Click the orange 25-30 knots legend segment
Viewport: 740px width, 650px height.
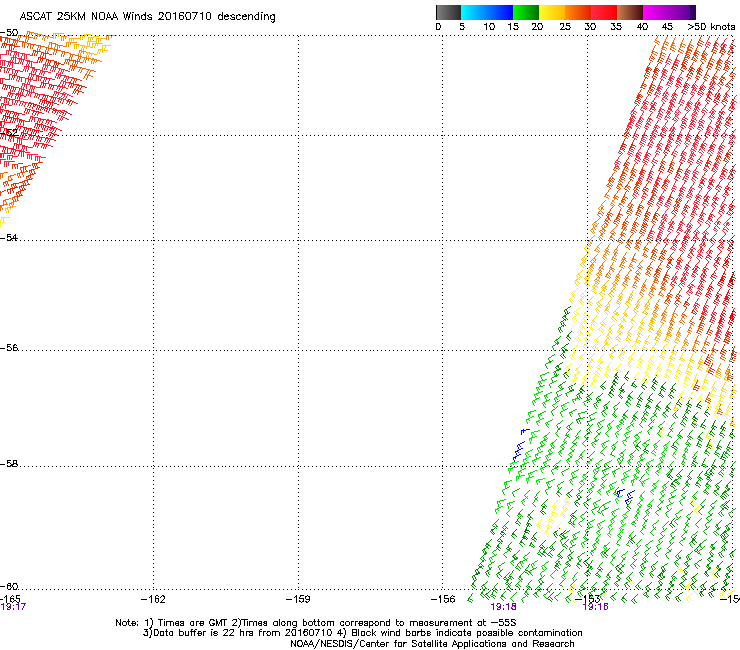click(578, 12)
